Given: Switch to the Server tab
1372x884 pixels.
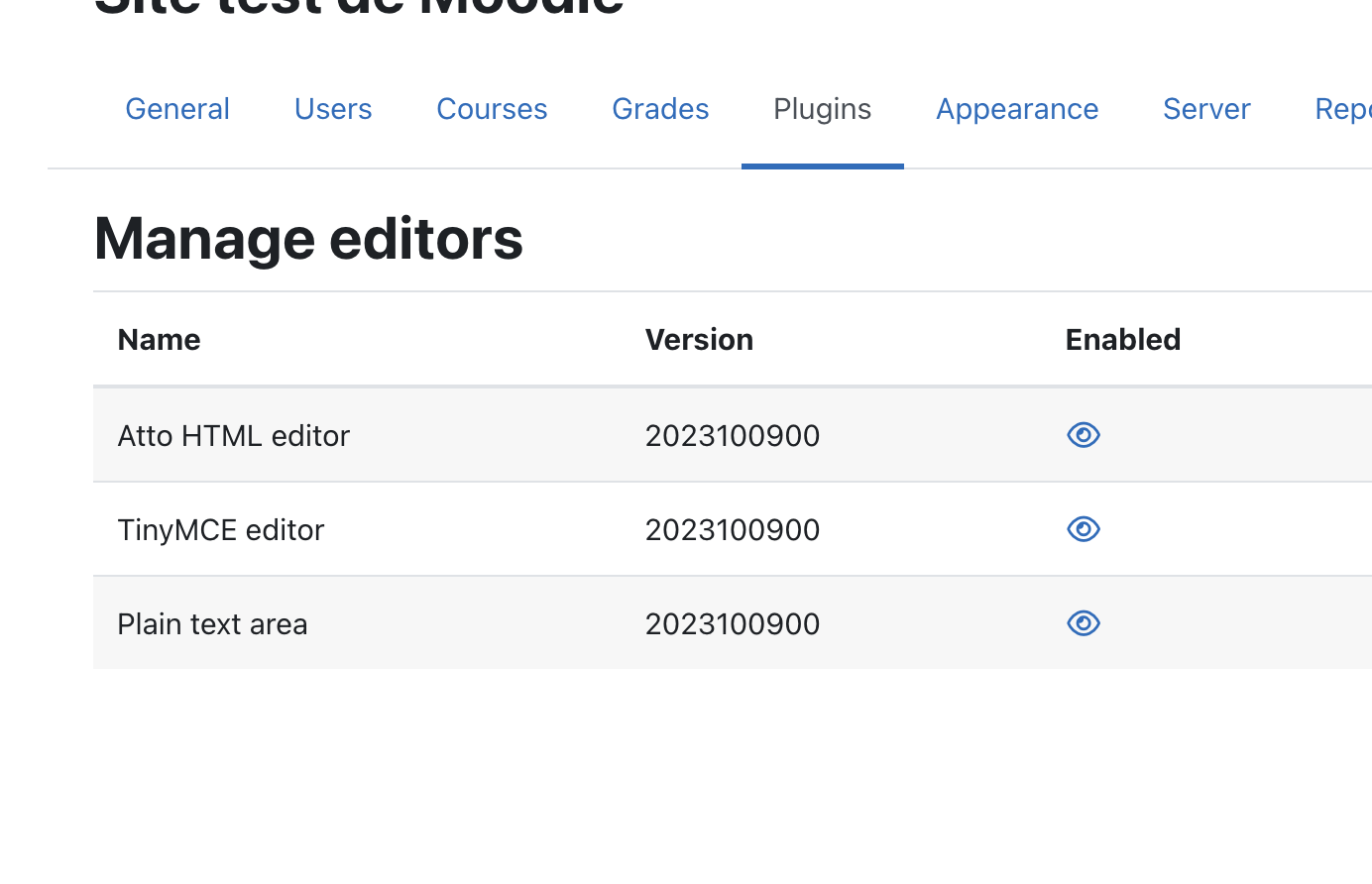Looking at the screenshot, I should click(x=1206, y=109).
